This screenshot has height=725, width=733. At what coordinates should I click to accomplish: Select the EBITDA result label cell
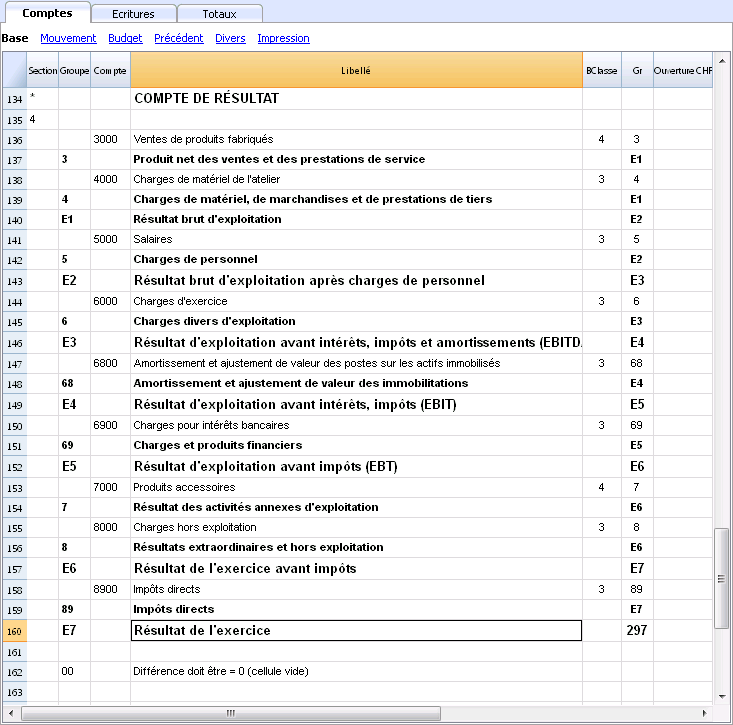356,343
